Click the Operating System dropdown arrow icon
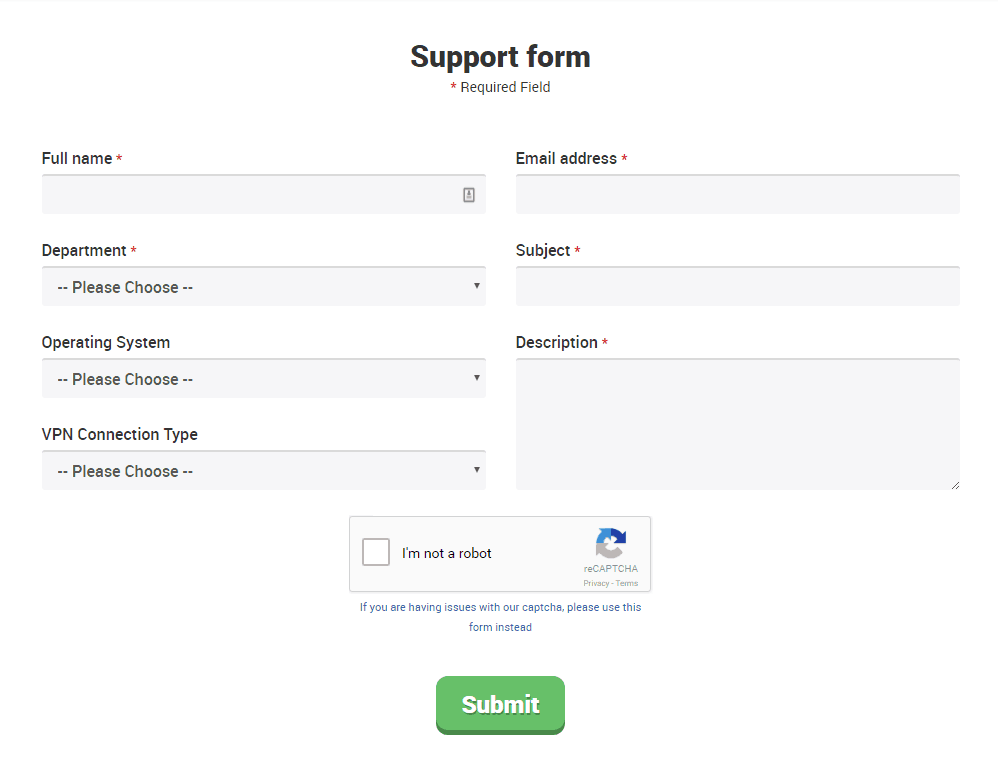The image size is (998, 778). 477,378
